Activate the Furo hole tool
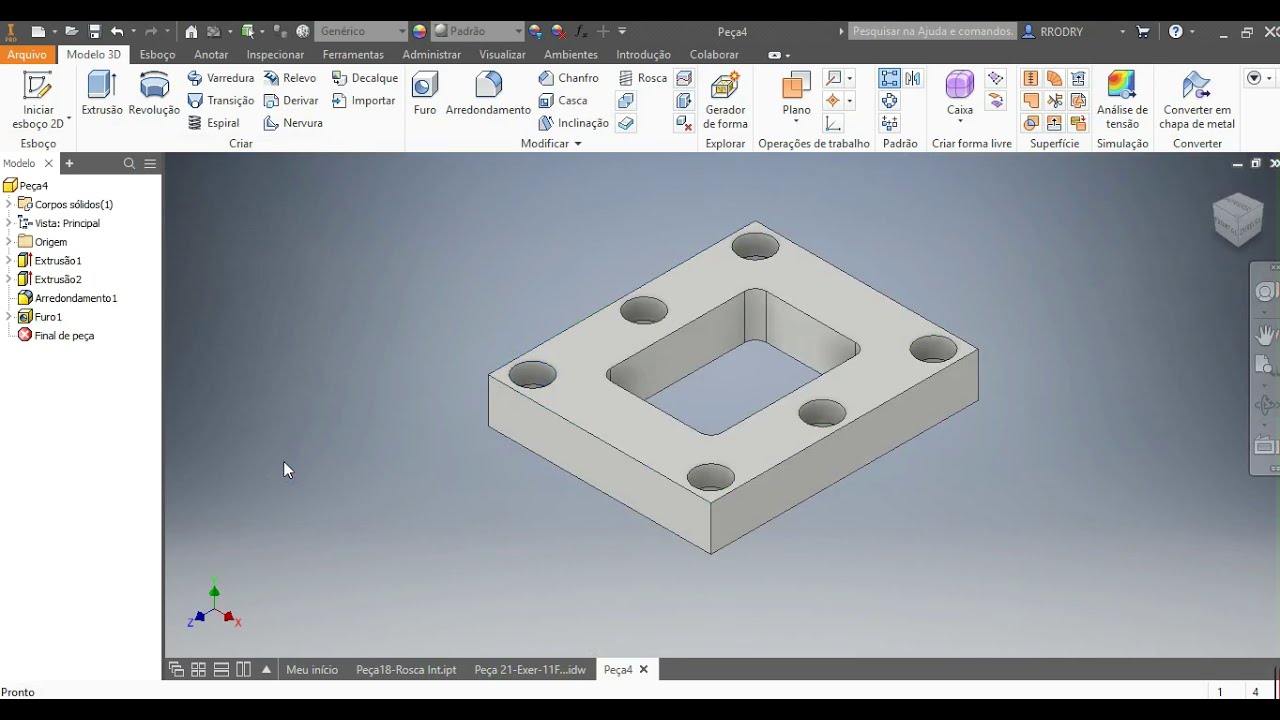The image size is (1280, 720). pyautogui.click(x=425, y=94)
